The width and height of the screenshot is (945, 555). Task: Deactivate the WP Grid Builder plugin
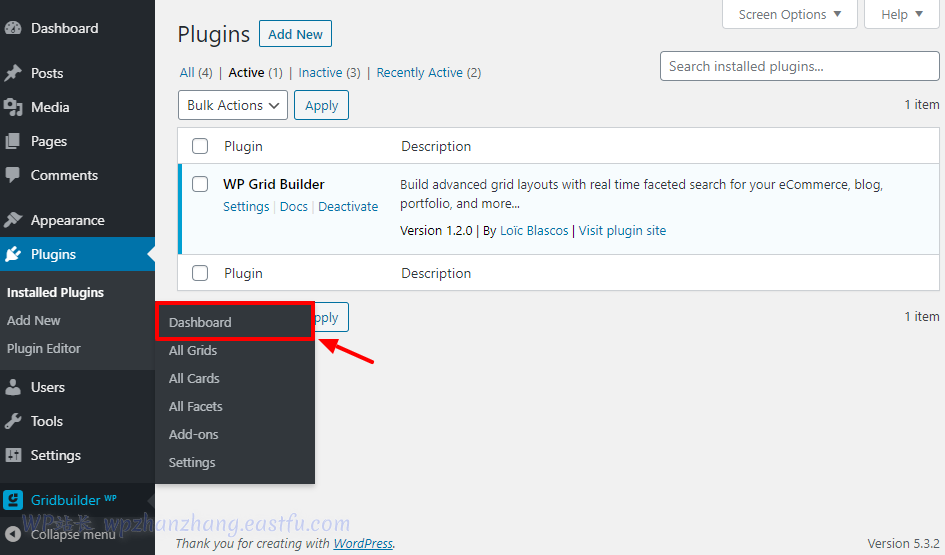coord(348,206)
